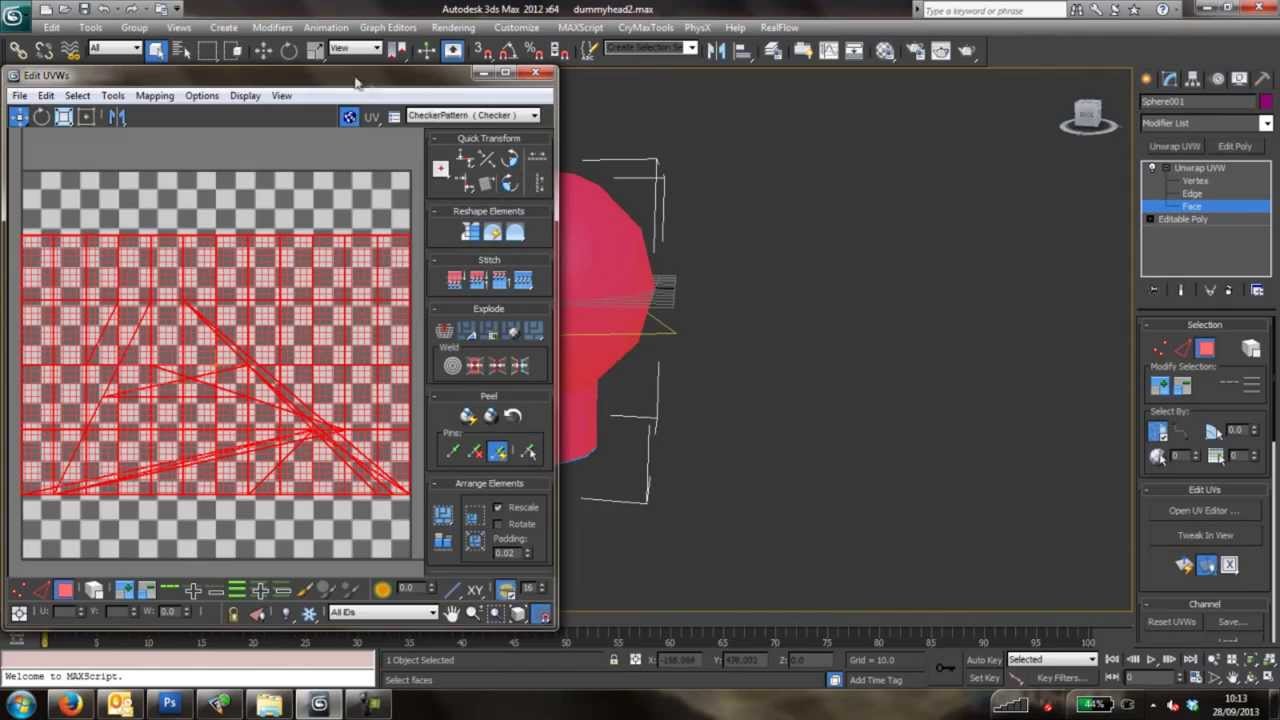
Task: Click the Play Animation button
Action: [1151, 660]
